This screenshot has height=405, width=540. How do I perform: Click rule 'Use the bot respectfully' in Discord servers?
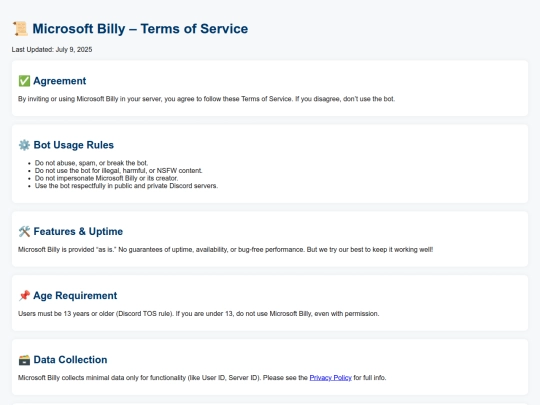coord(126,186)
